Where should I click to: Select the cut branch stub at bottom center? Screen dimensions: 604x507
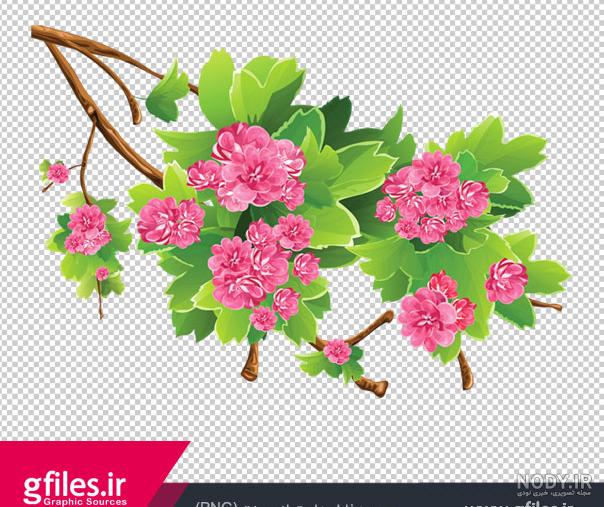[x=250, y=364]
